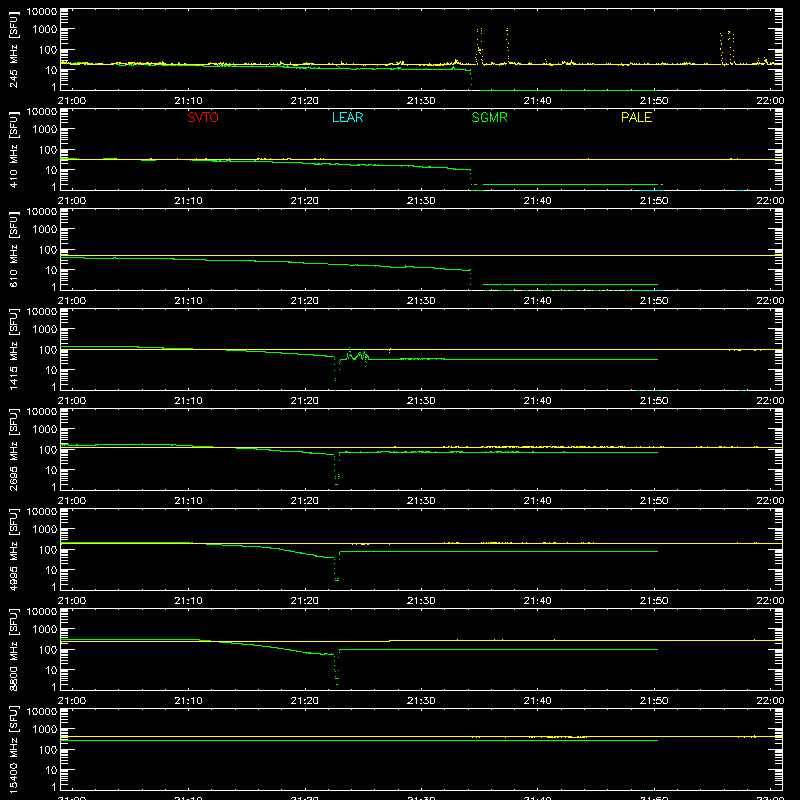Click the 10000 y-axis label of 245 MHz plot
Image resolution: width=800 pixels, height=800 pixels.
(x=41, y=12)
